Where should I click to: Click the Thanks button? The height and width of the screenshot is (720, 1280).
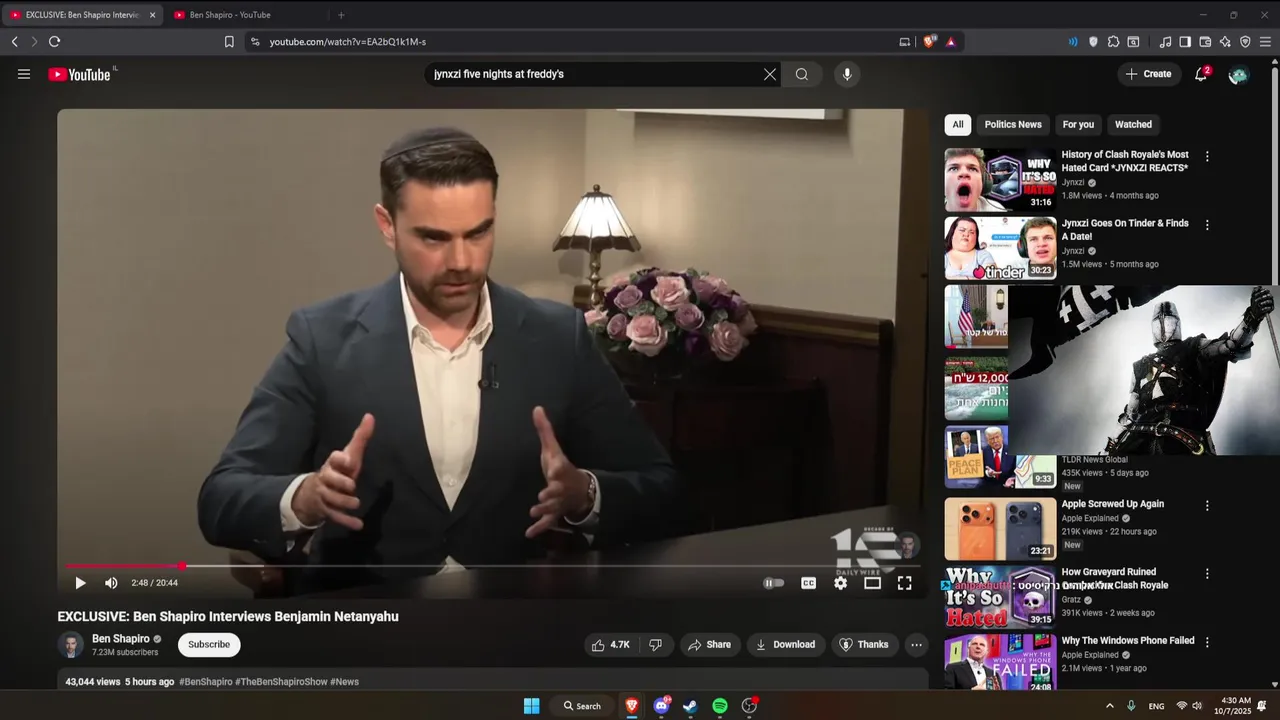pos(863,645)
